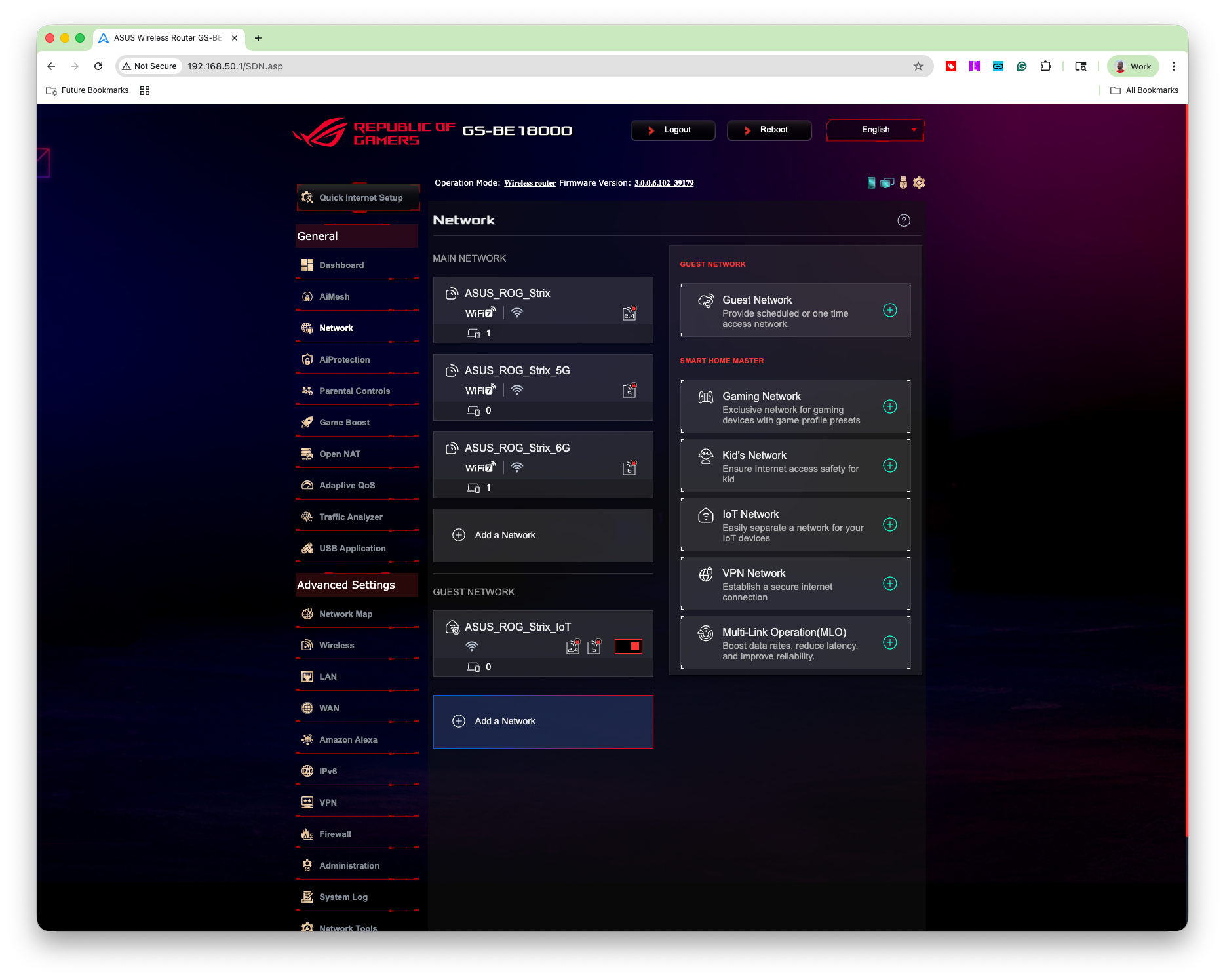Click the Game Boost flame icon
This screenshot has width=1225, height=980.
click(x=307, y=422)
